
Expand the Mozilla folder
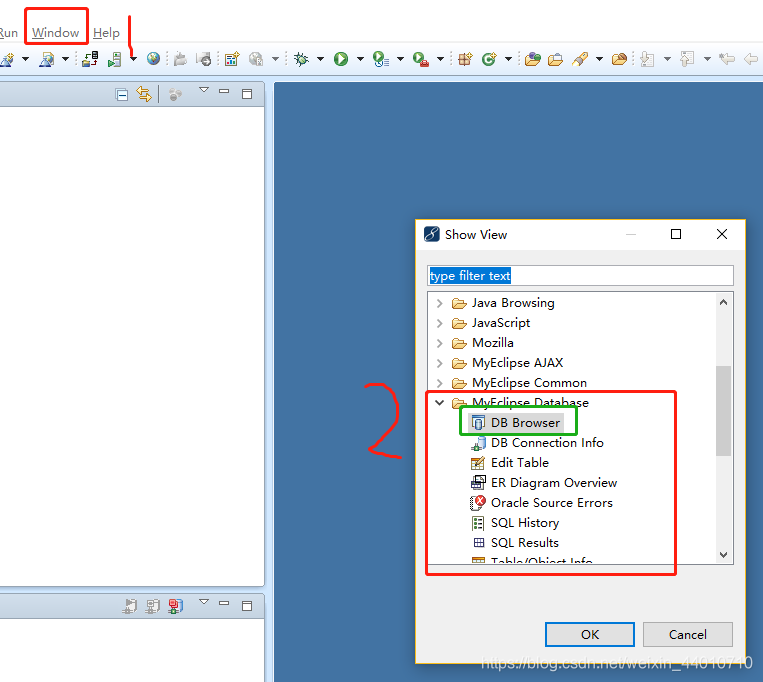tap(439, 343)
